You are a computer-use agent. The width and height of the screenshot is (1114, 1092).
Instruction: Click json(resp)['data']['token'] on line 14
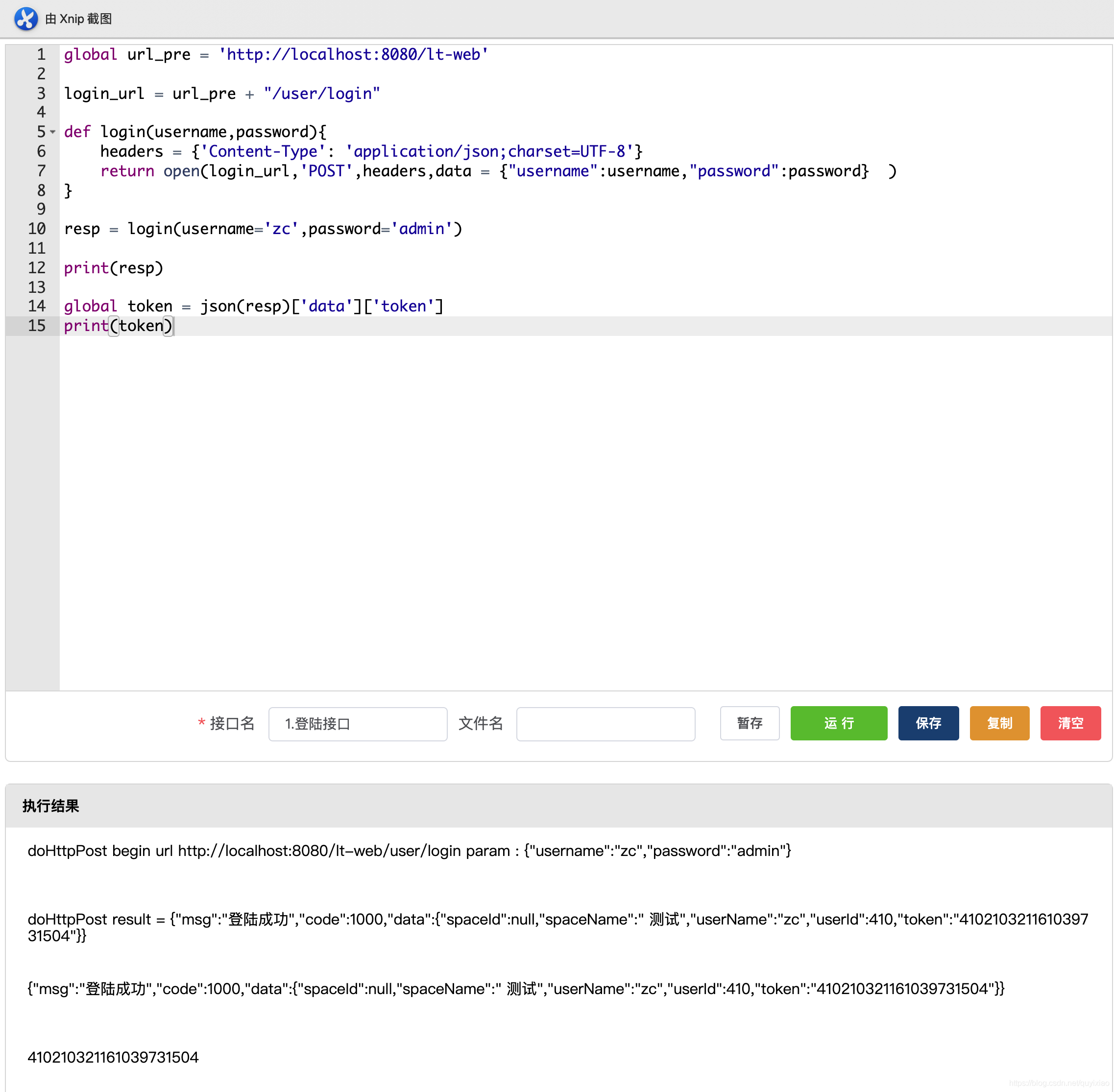click(x=322, y=306)
